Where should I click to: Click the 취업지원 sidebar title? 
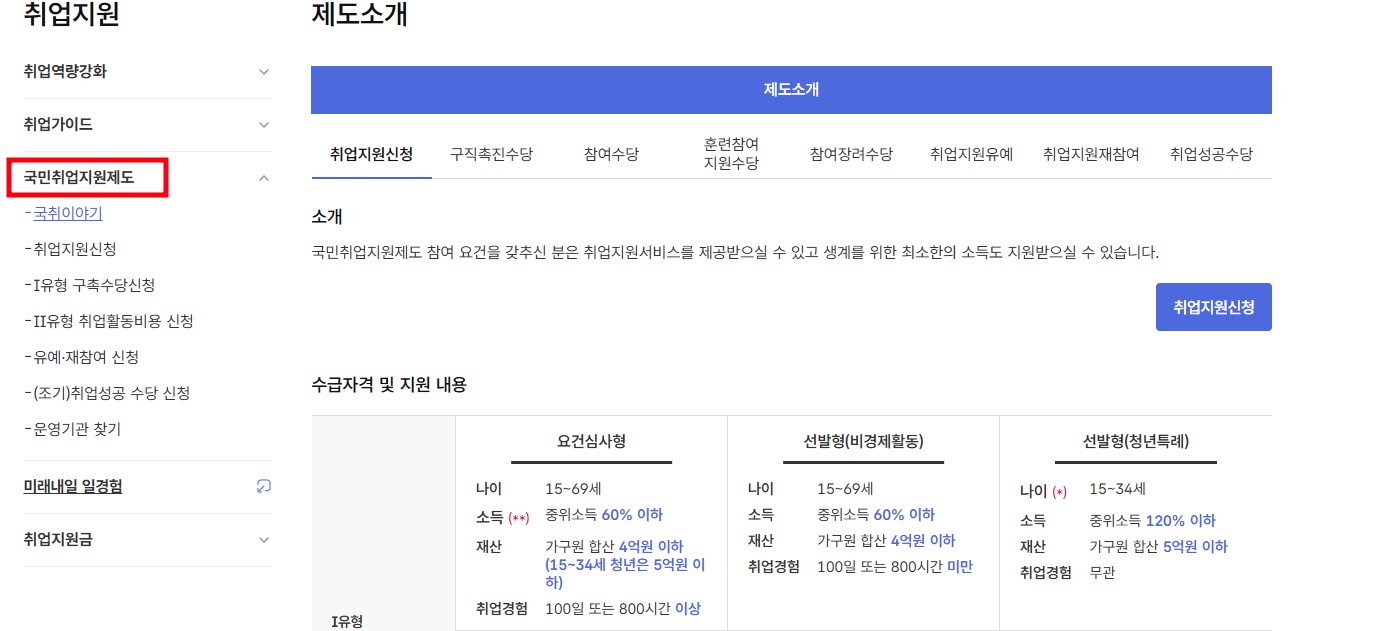coord(72,14)
